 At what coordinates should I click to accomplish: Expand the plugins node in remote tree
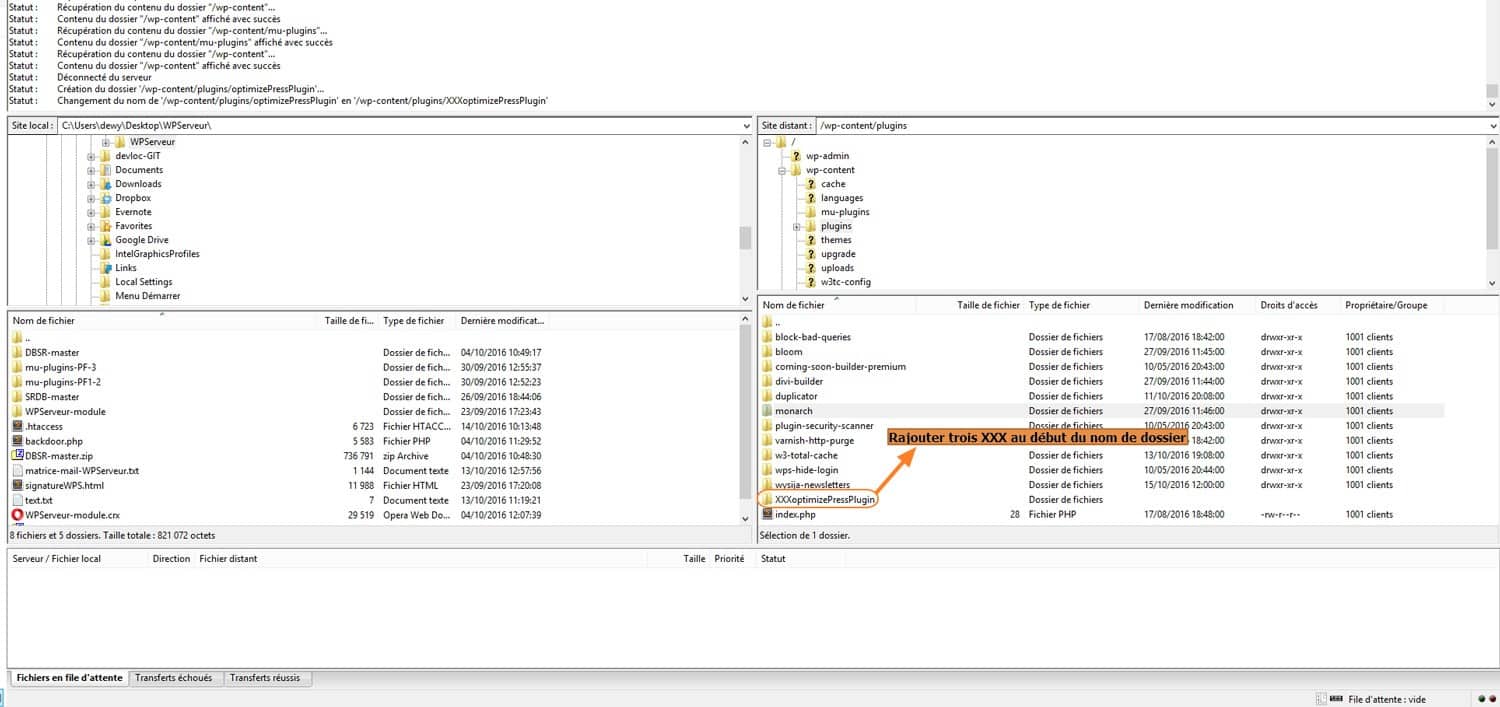coord(797,226)
